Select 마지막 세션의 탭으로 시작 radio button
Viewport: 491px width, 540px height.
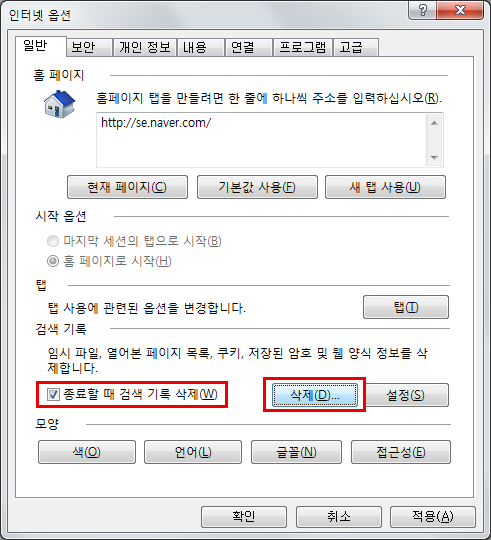53,241
